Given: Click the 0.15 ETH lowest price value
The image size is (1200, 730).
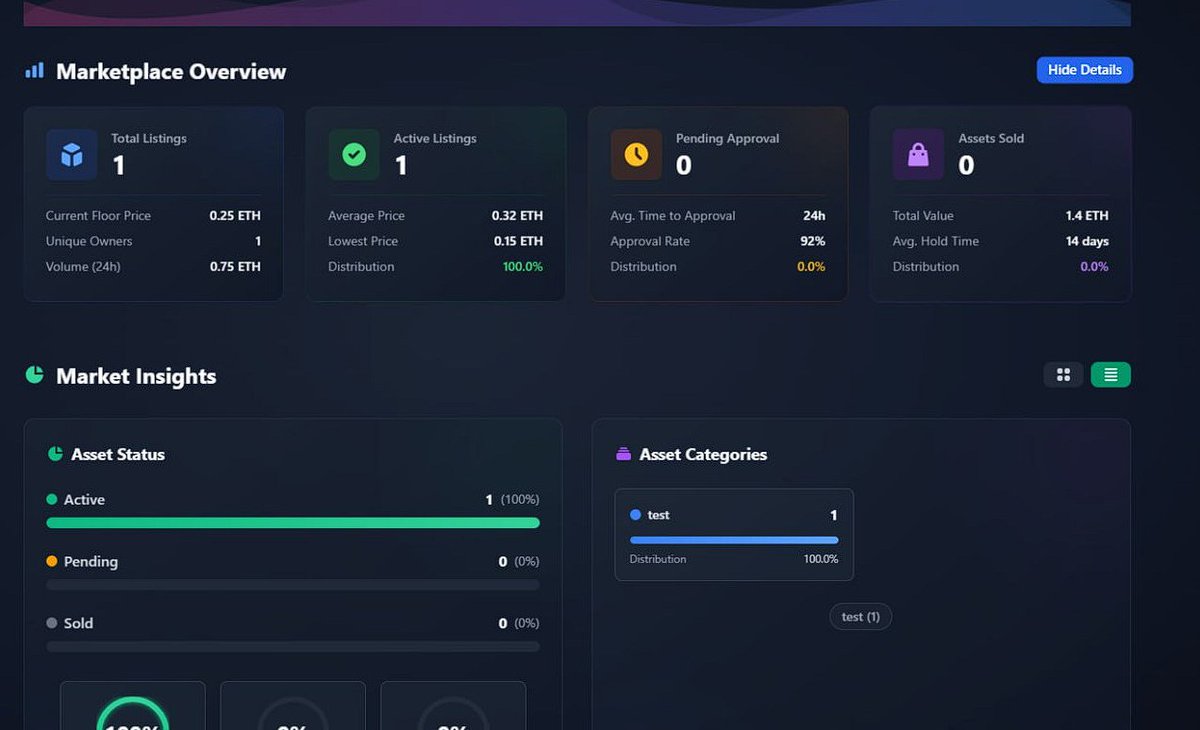Looking at the screenshot, I should pos(518,241).
